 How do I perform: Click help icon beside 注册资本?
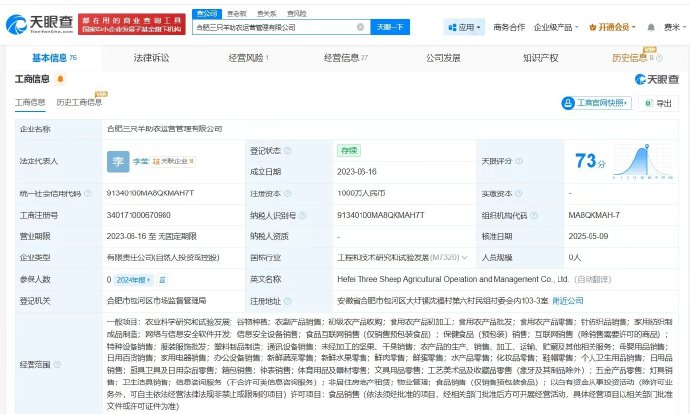[287, 194]
